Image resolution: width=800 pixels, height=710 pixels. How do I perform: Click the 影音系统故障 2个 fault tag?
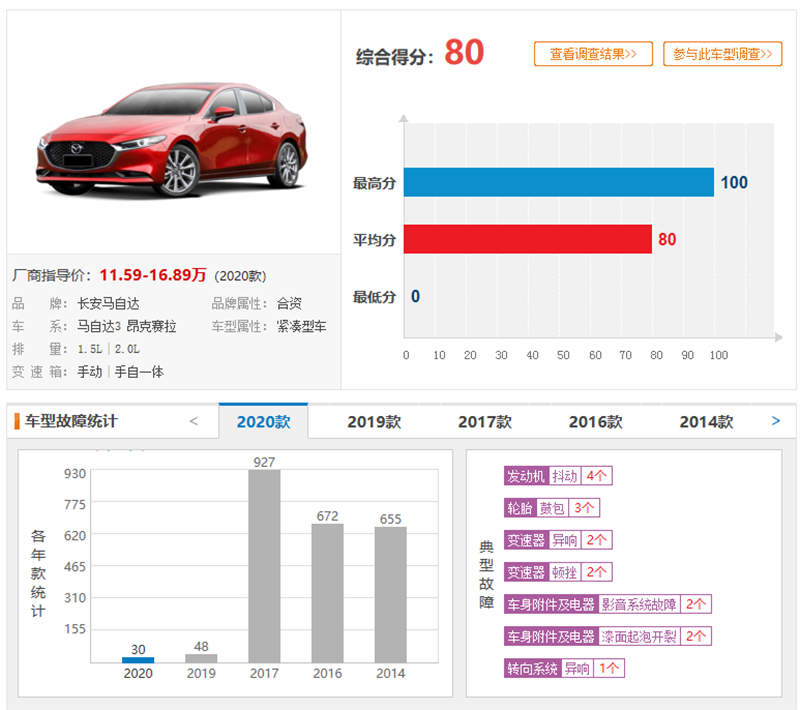tap(608, 604)
